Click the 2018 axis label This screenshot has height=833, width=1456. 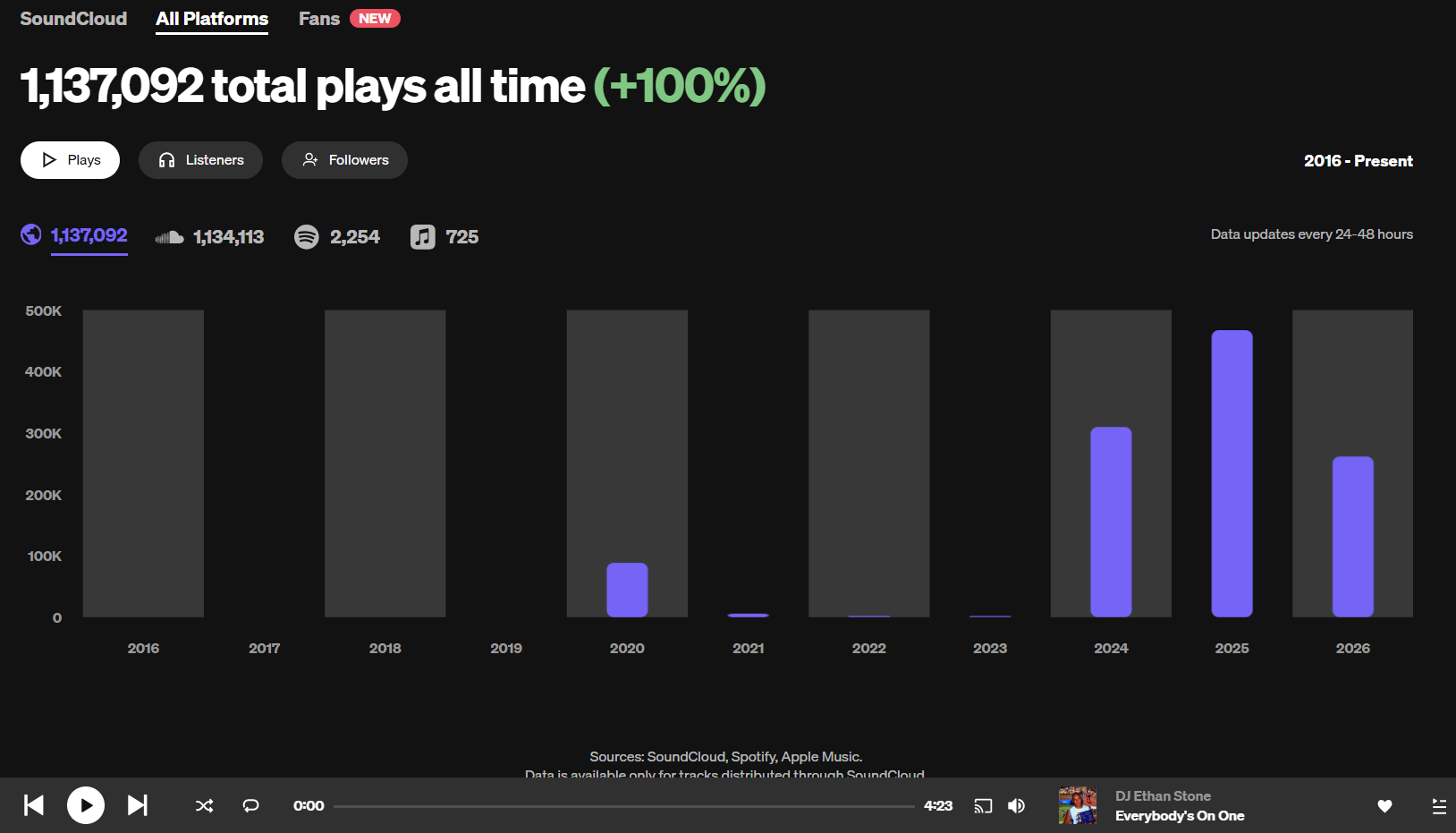point(385,648)
